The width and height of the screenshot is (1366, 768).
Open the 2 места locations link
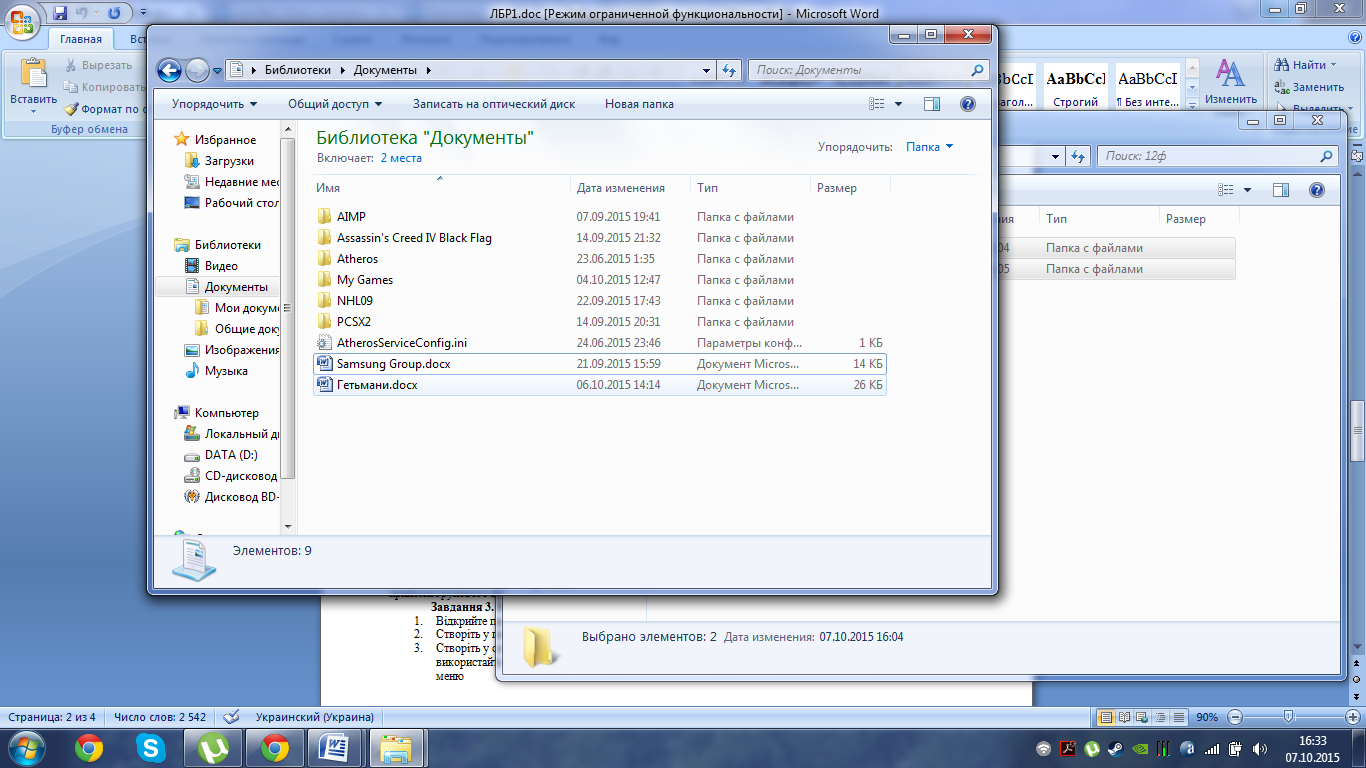click(401, 158)
